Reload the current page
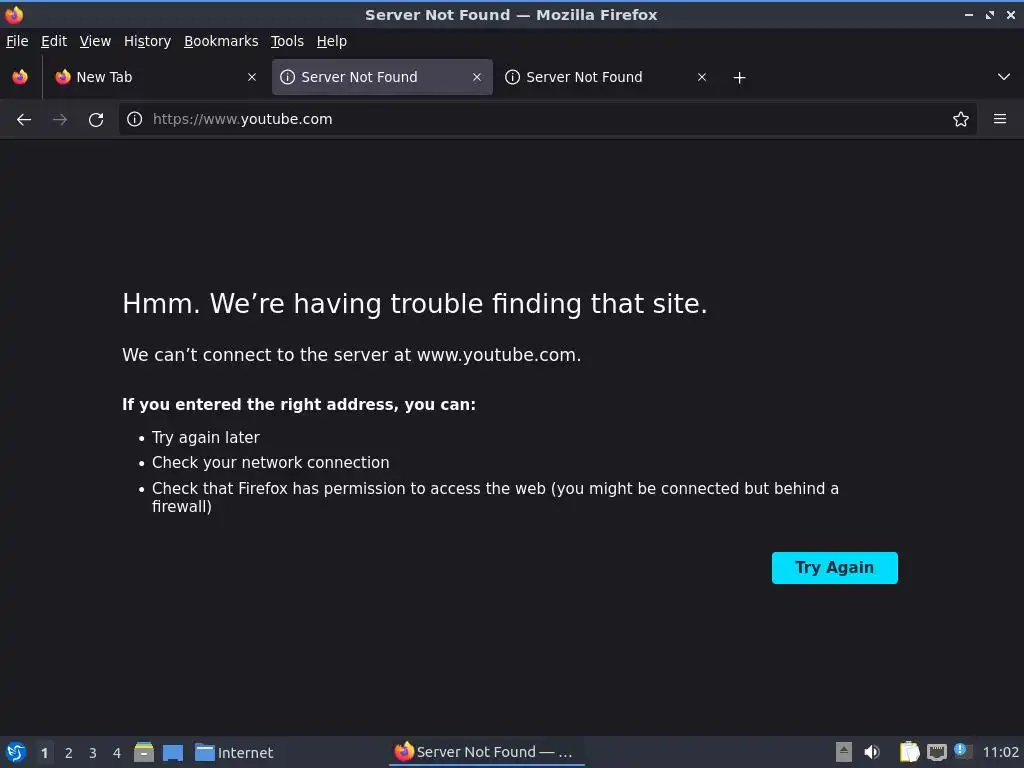The height and width of the screenshot is (768, 1024). [x=96, y=120]
